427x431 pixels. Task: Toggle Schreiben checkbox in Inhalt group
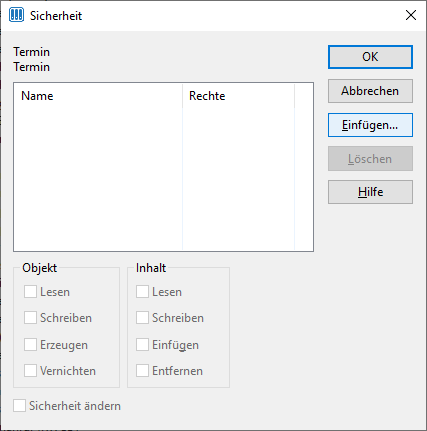(142, 318)
